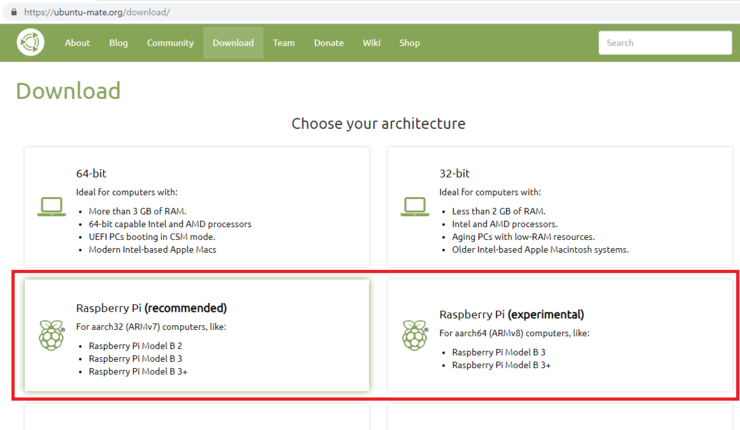Image resolution: width=740 pixels, height=430 pixels.
Task: Open the Wiki link in navbar
Action: pos(371,43)
